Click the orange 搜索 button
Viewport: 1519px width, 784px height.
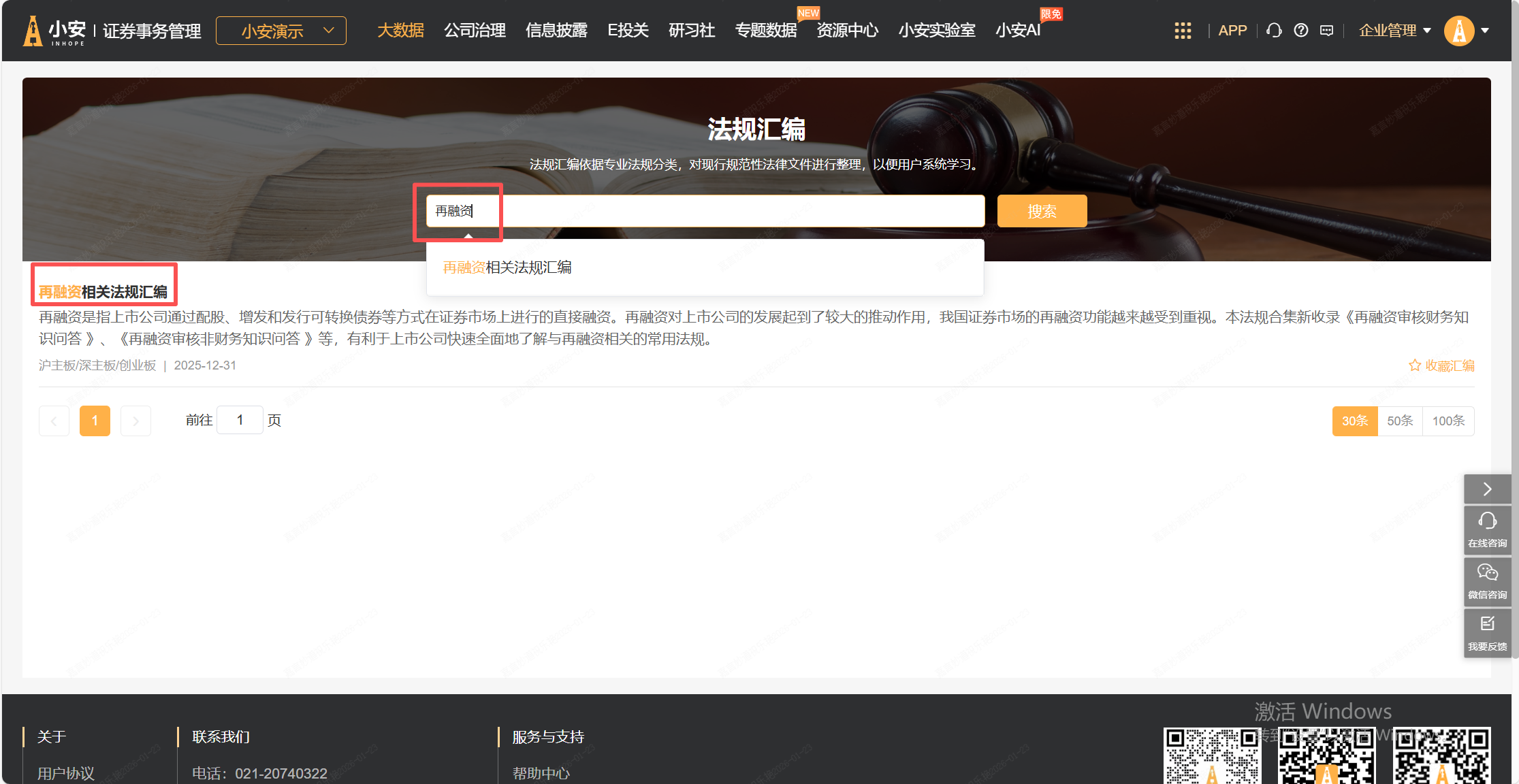[1042, 211]
